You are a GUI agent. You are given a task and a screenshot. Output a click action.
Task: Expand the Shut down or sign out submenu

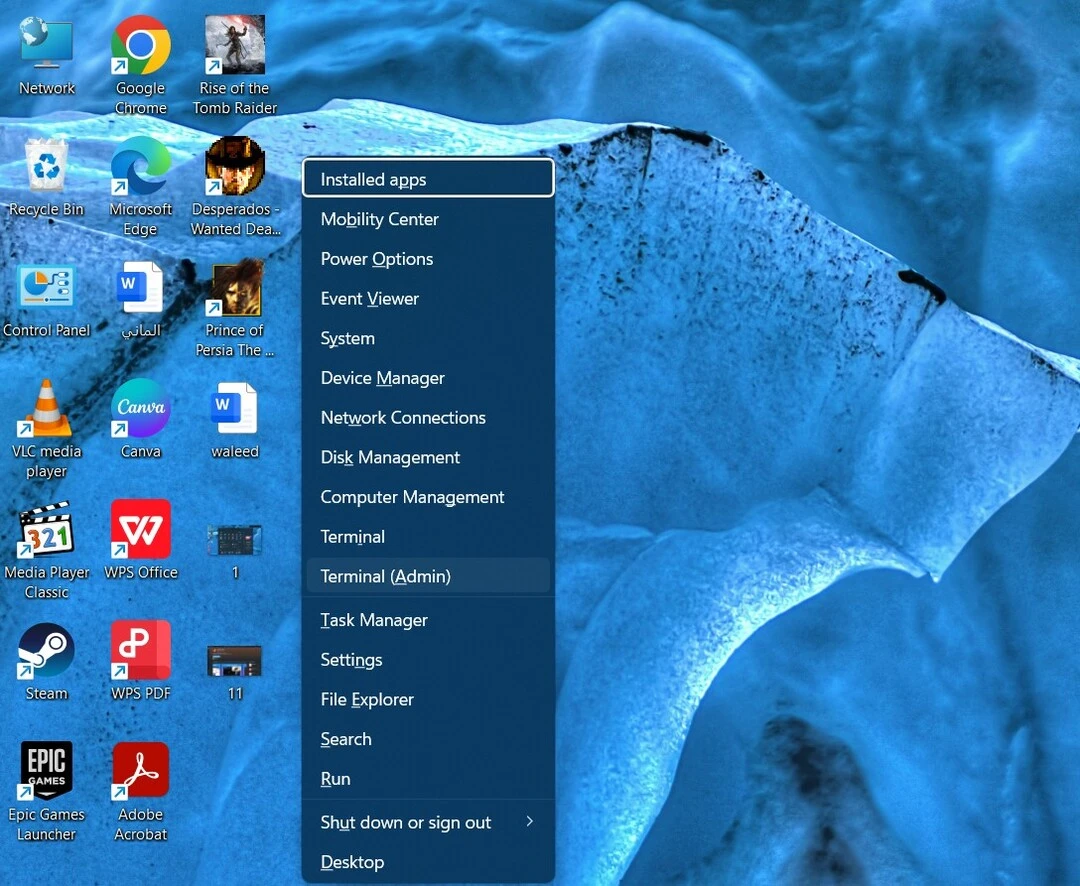(428, 822)
